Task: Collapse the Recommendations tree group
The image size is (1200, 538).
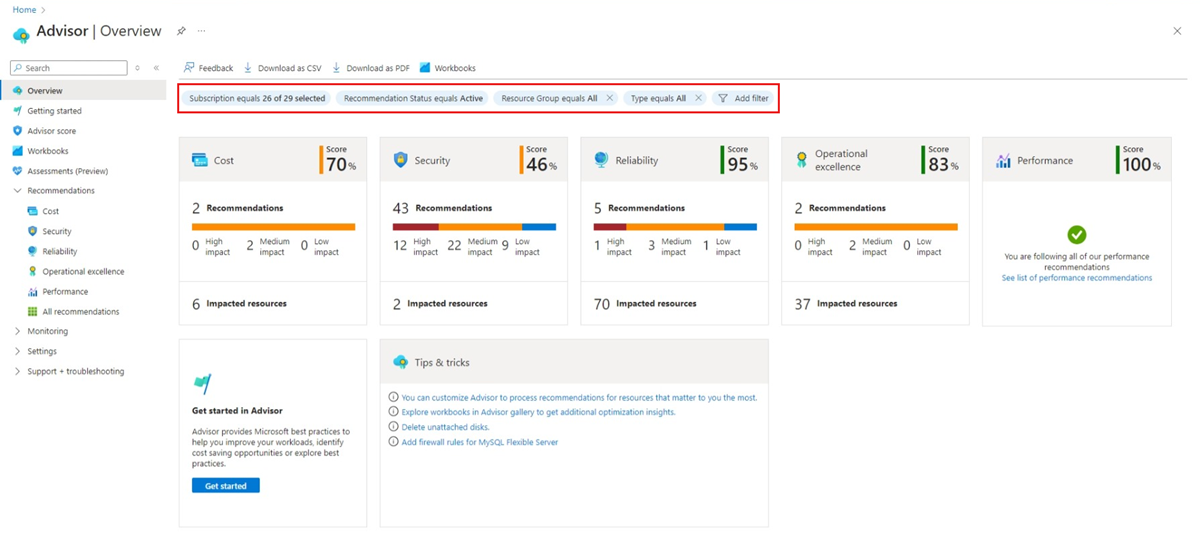Action: coord(18,191)
